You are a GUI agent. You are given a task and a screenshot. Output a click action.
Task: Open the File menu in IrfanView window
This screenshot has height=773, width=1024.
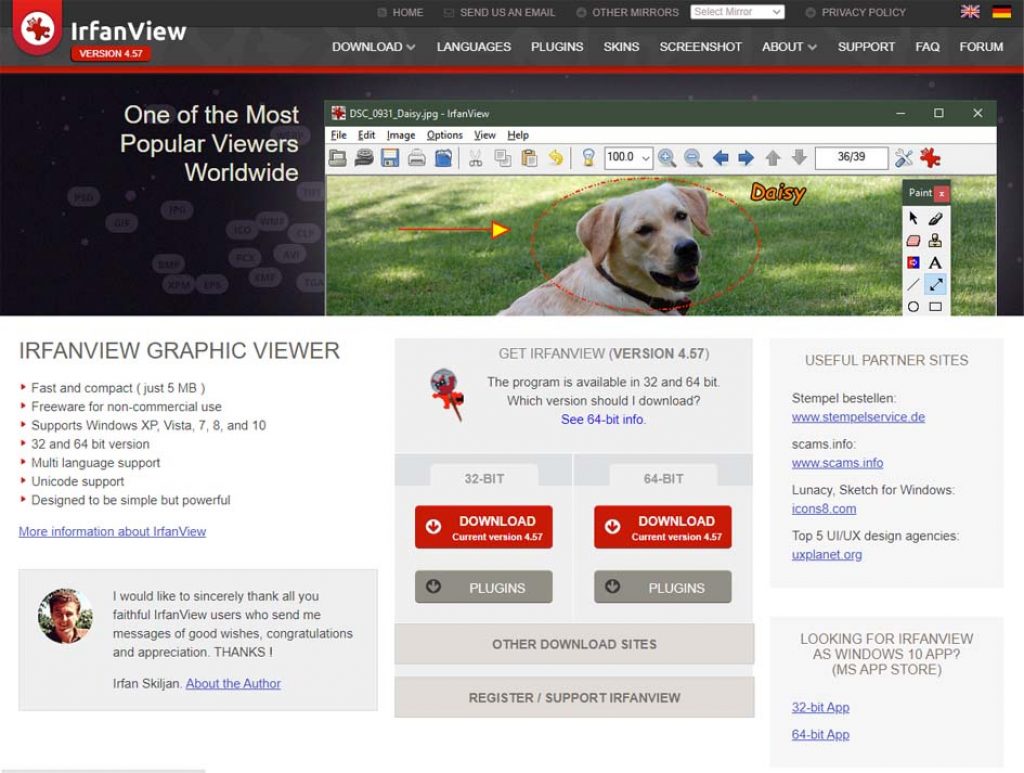(339, 135)
